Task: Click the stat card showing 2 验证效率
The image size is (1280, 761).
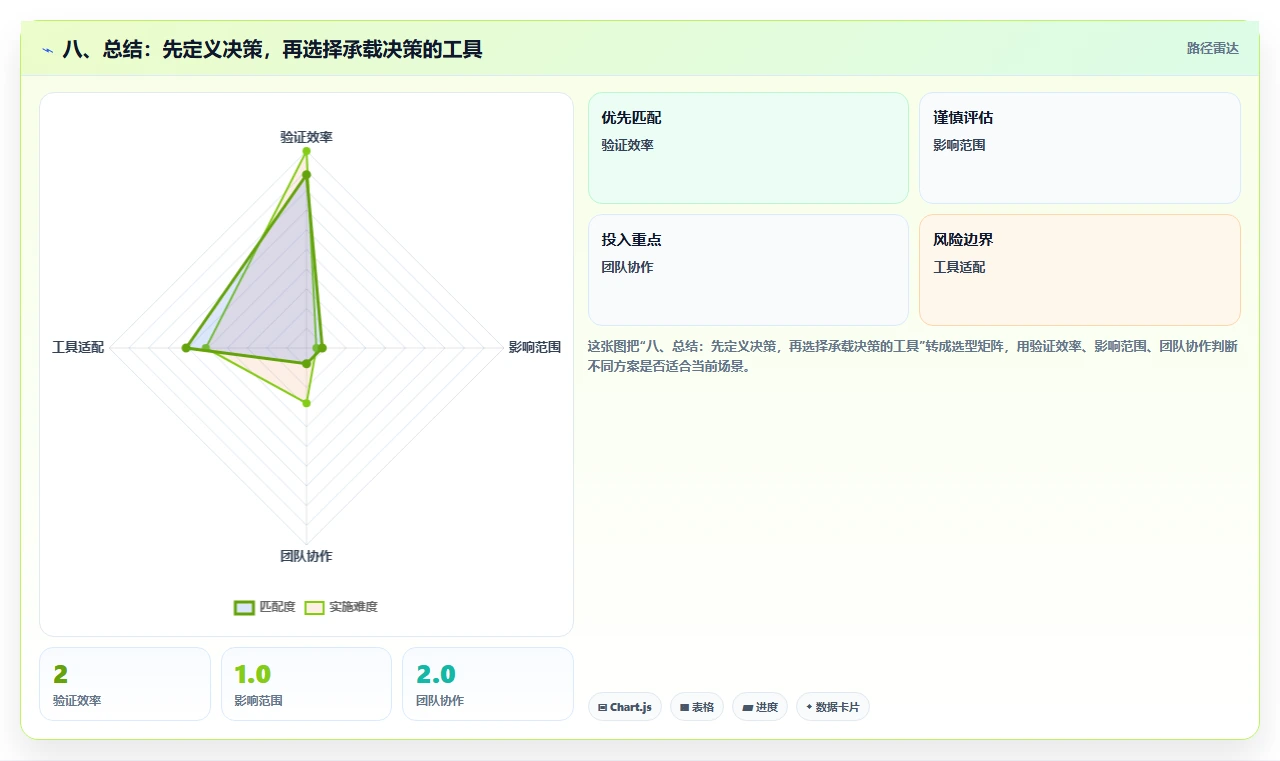Action: click(125, 684)
